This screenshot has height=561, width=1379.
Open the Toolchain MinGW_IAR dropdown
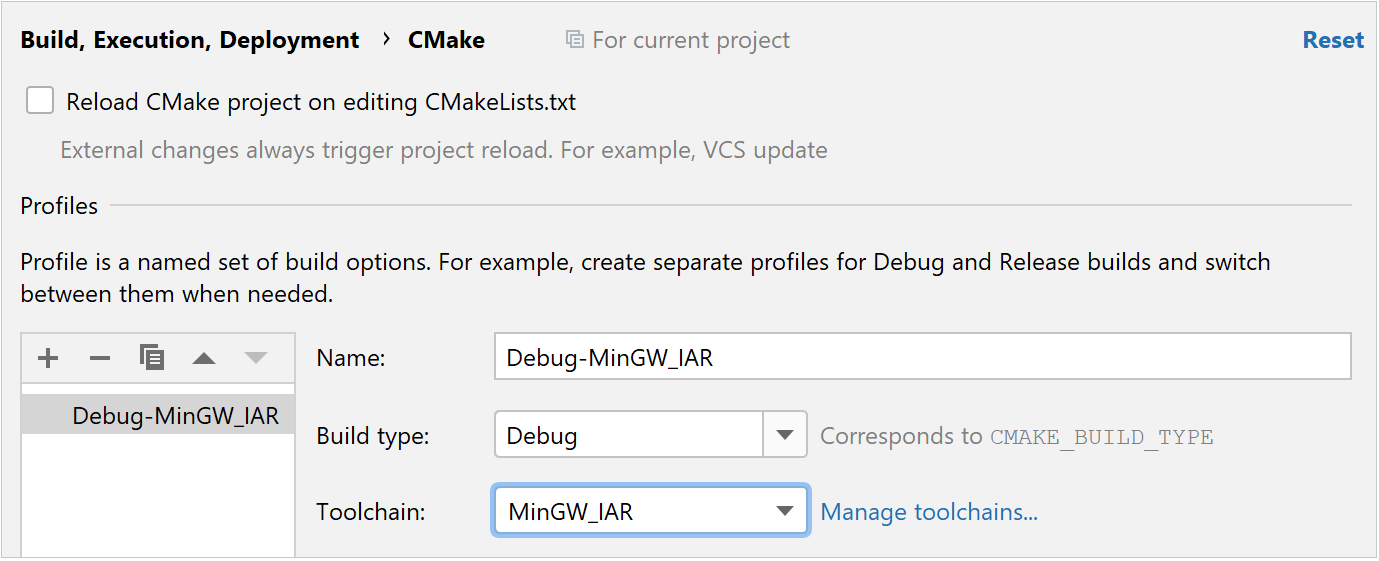[650, 512]
